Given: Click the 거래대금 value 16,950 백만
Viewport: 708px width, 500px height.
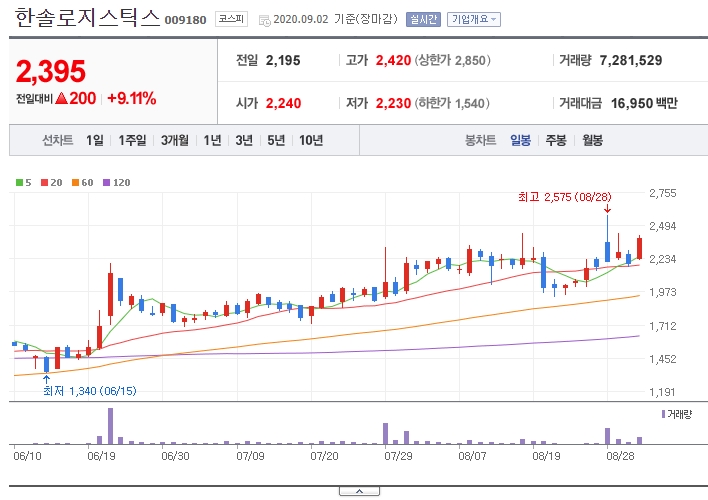Looking at the screenshot, I should click(x=644, y=103).
